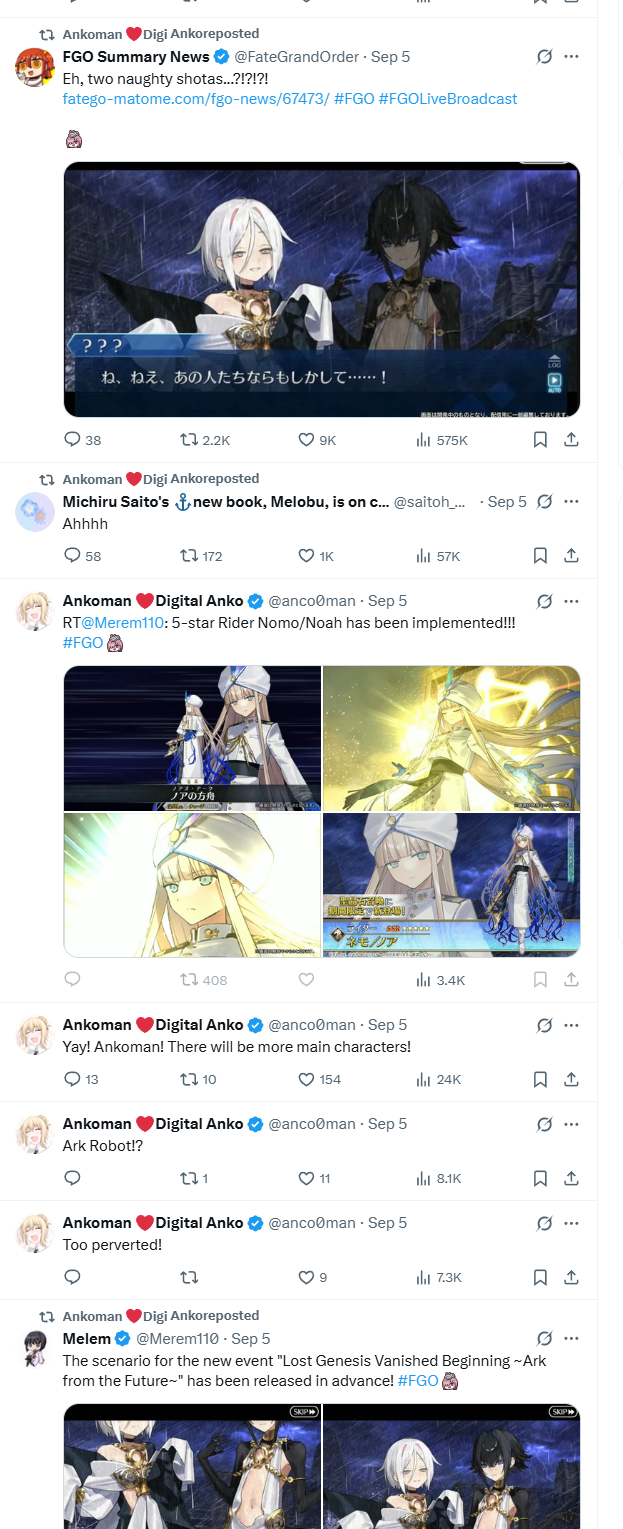The image size is (623, 1529).
Task: Share the Michiru Saito tweet
Action: (571, 556)
